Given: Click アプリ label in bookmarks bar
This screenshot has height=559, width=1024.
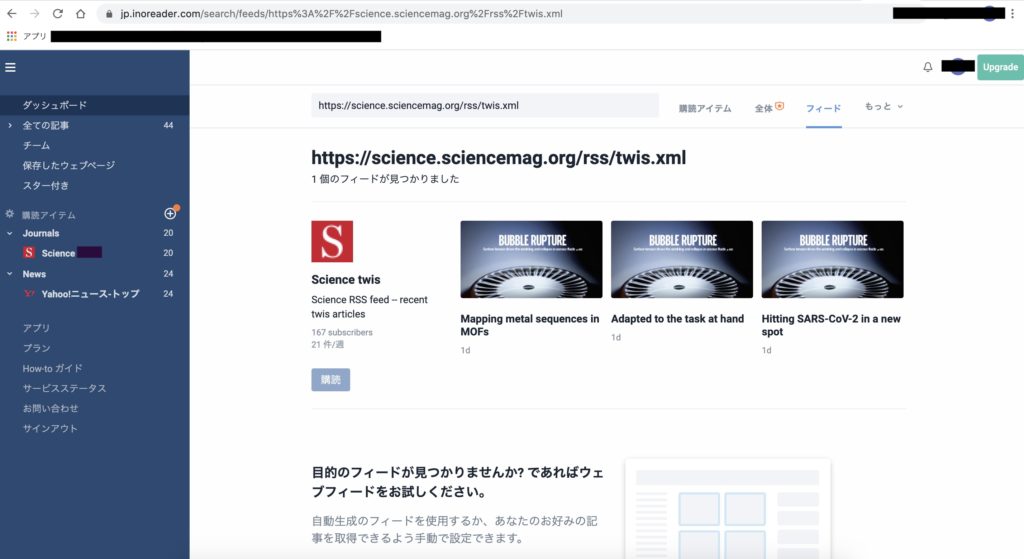Looking at the screenshot, I should click(x=35, y=36).
